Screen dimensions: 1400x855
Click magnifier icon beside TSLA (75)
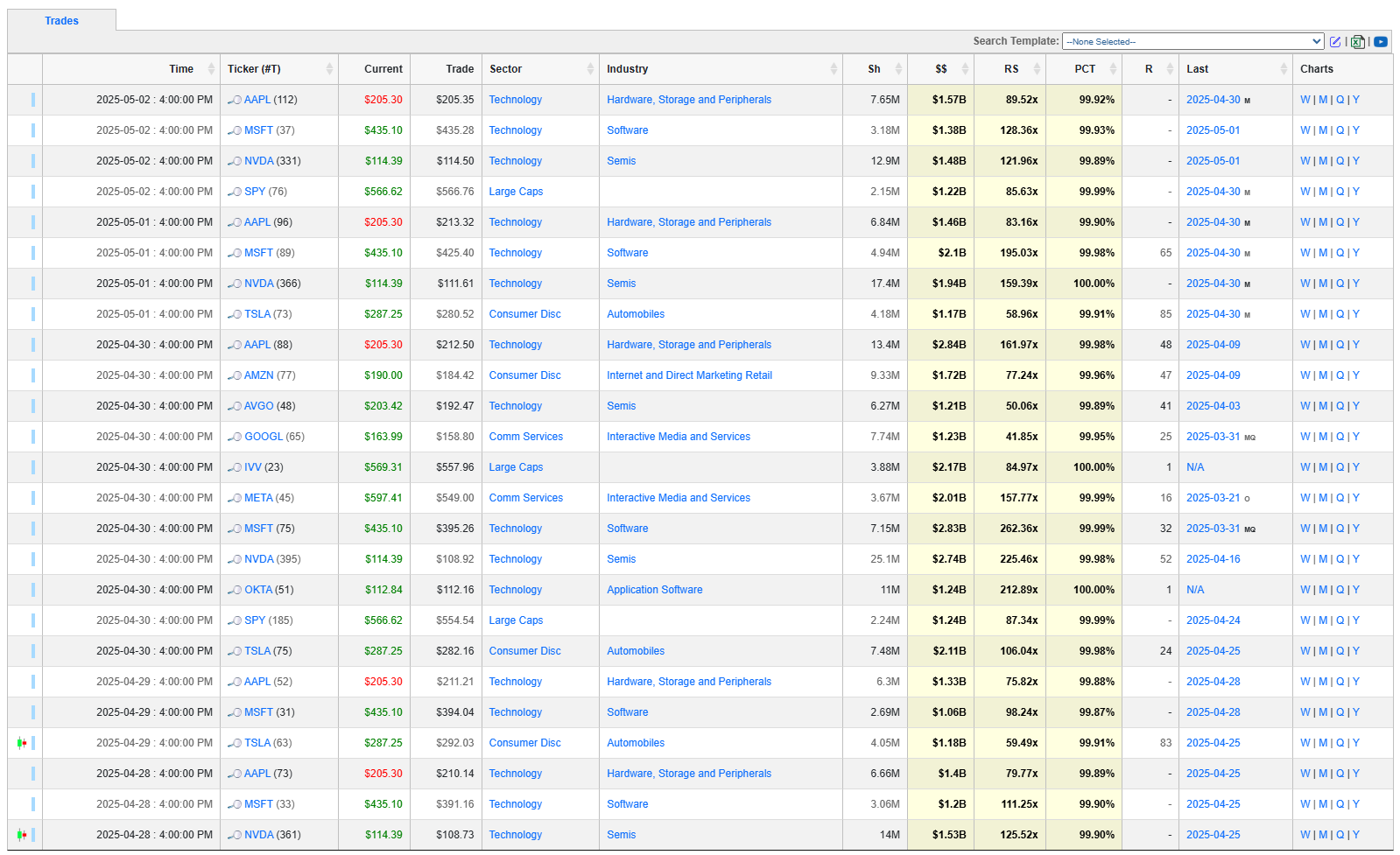pyautogui.click(x=235, y=651)
